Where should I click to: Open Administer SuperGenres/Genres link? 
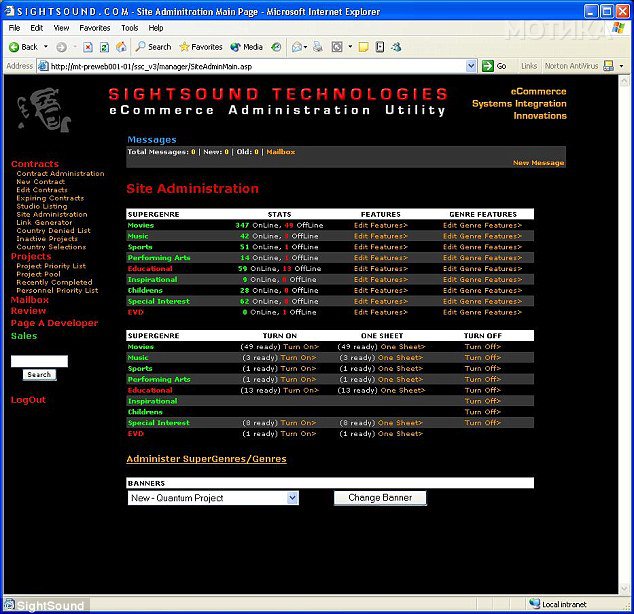206,459
